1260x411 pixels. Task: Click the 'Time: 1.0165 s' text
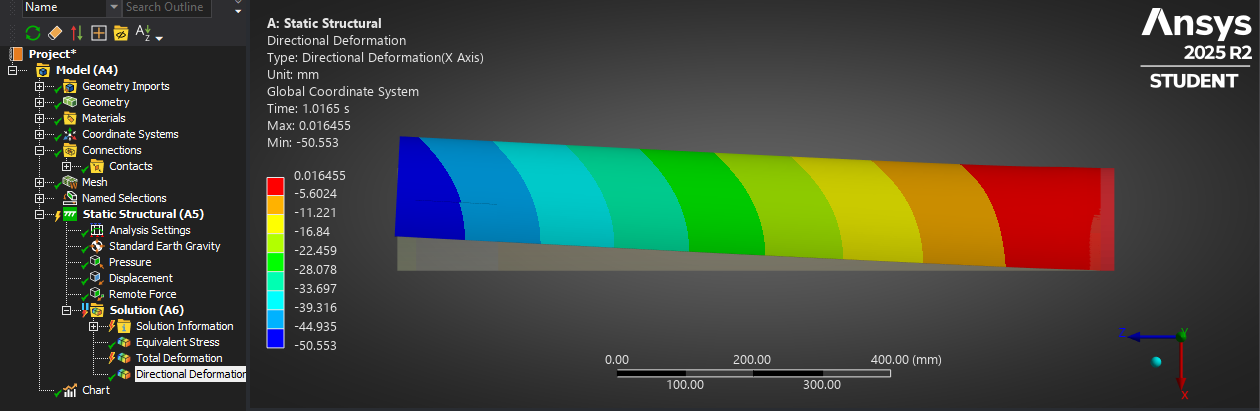pyautogui.click(x=308, y=108)
